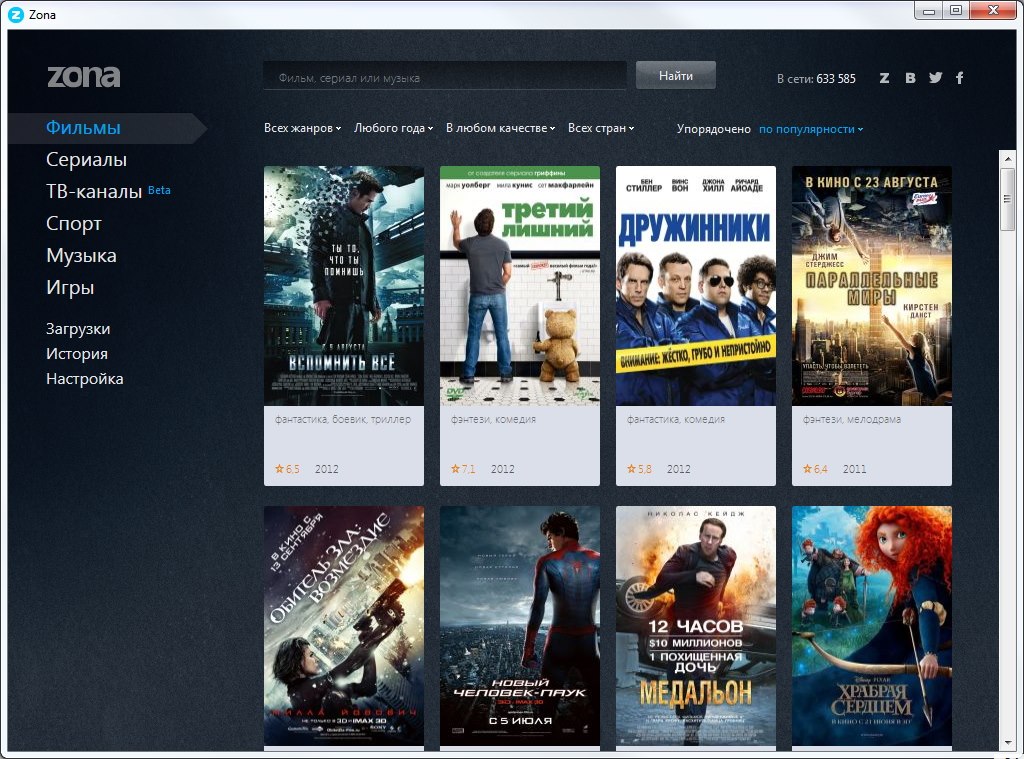This screenshot has width=1024, height=759.
Task: Open the Twitter social icon
Action: tap(935, 78)
